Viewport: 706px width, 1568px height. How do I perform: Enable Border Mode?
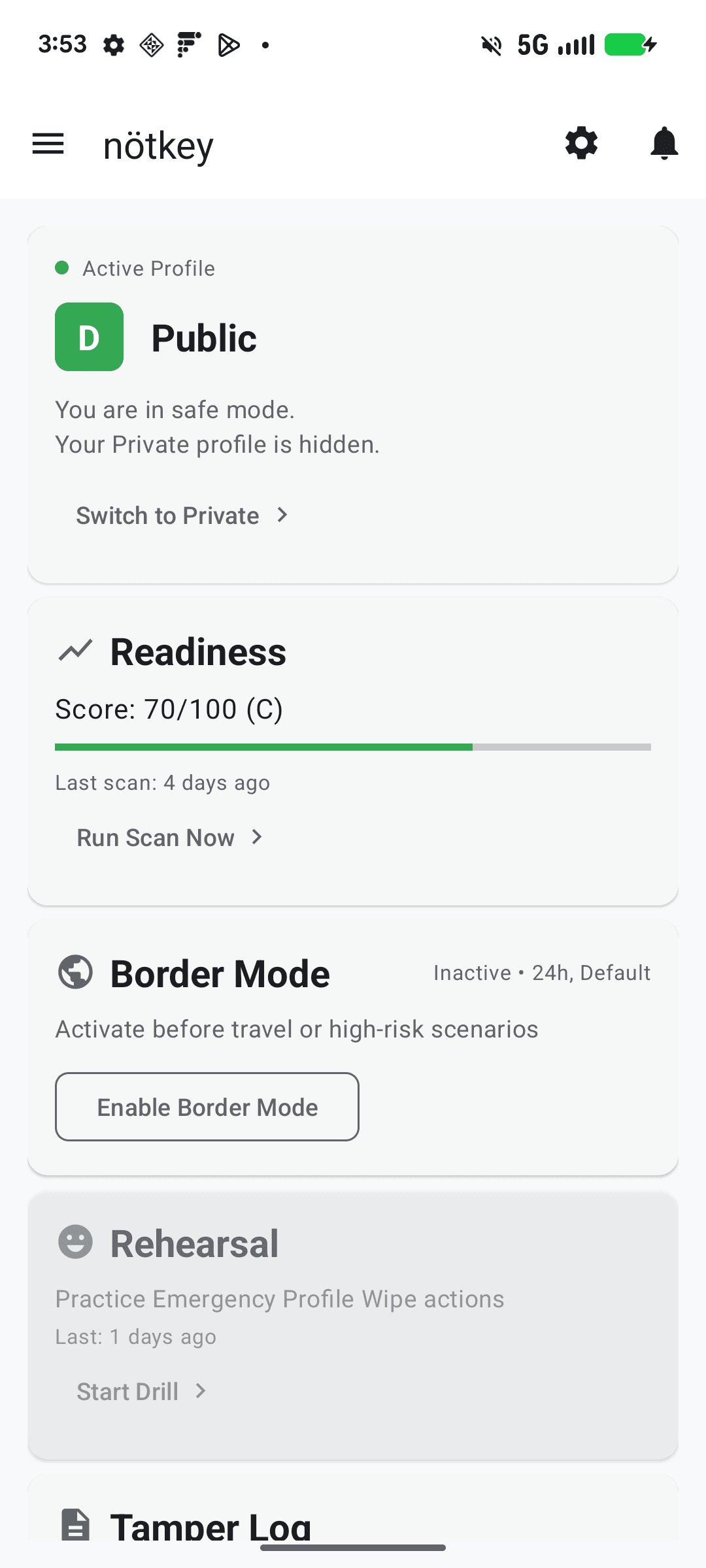tap(207, 1107)
